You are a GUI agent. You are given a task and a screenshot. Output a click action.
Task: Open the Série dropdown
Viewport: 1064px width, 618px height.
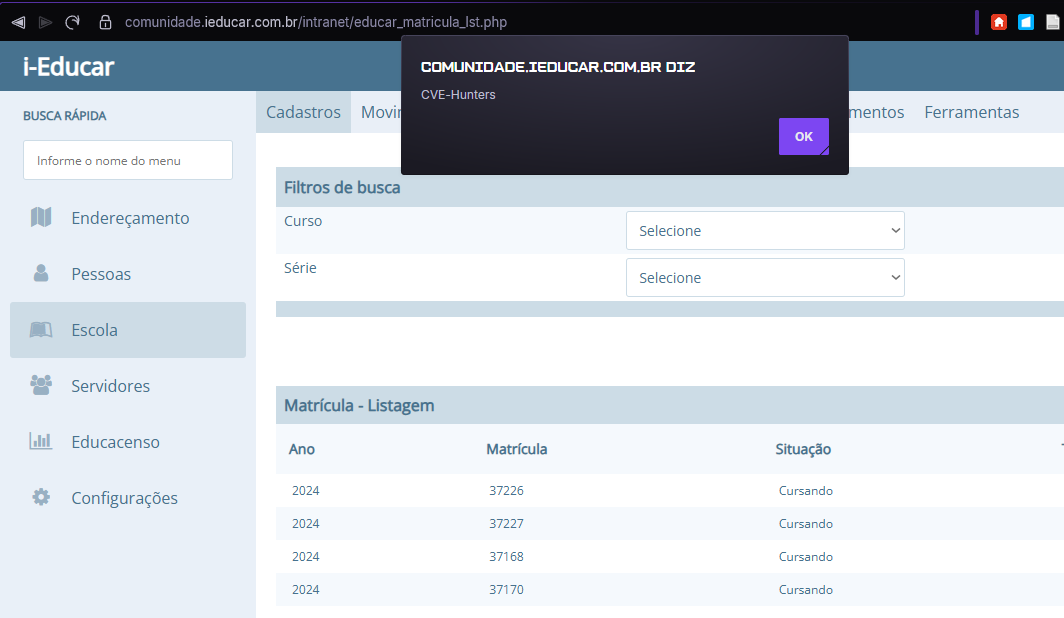(765, 277)
